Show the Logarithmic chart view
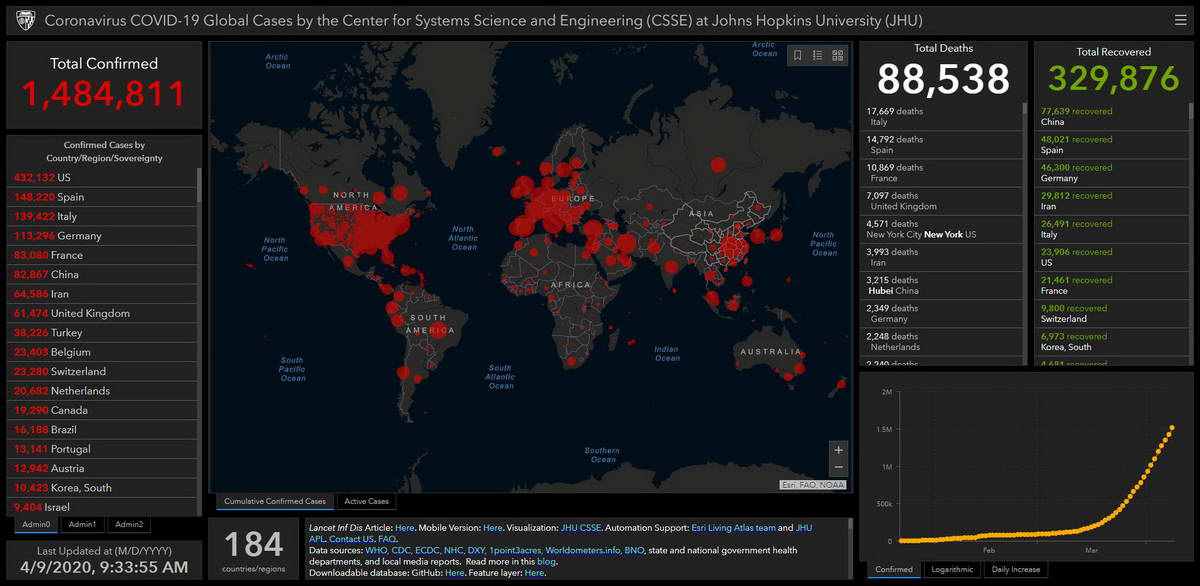 pyautogui.click(x=951, y=569)
